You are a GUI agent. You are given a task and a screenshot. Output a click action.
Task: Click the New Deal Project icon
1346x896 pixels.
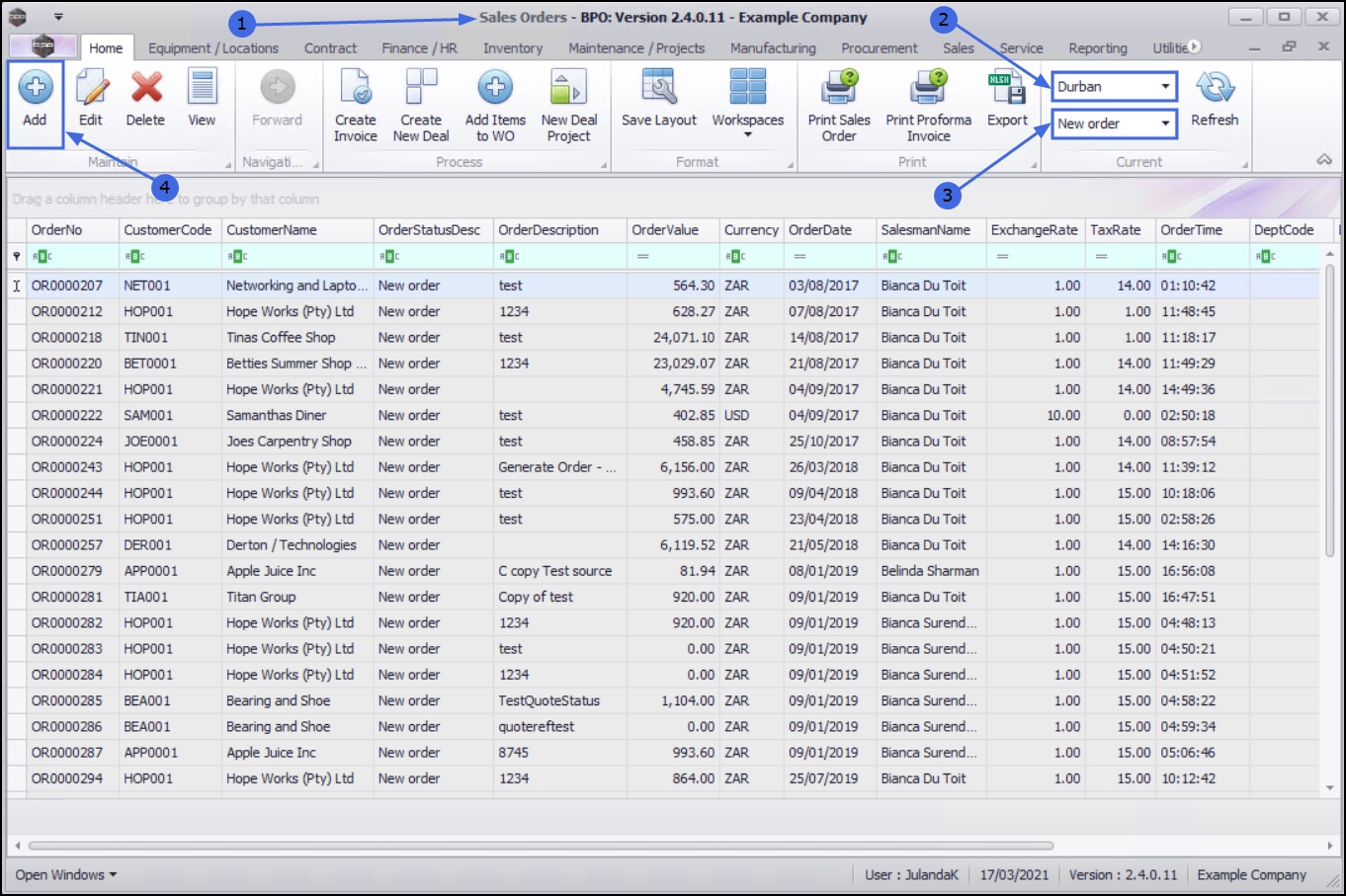[x=569, y=88]
